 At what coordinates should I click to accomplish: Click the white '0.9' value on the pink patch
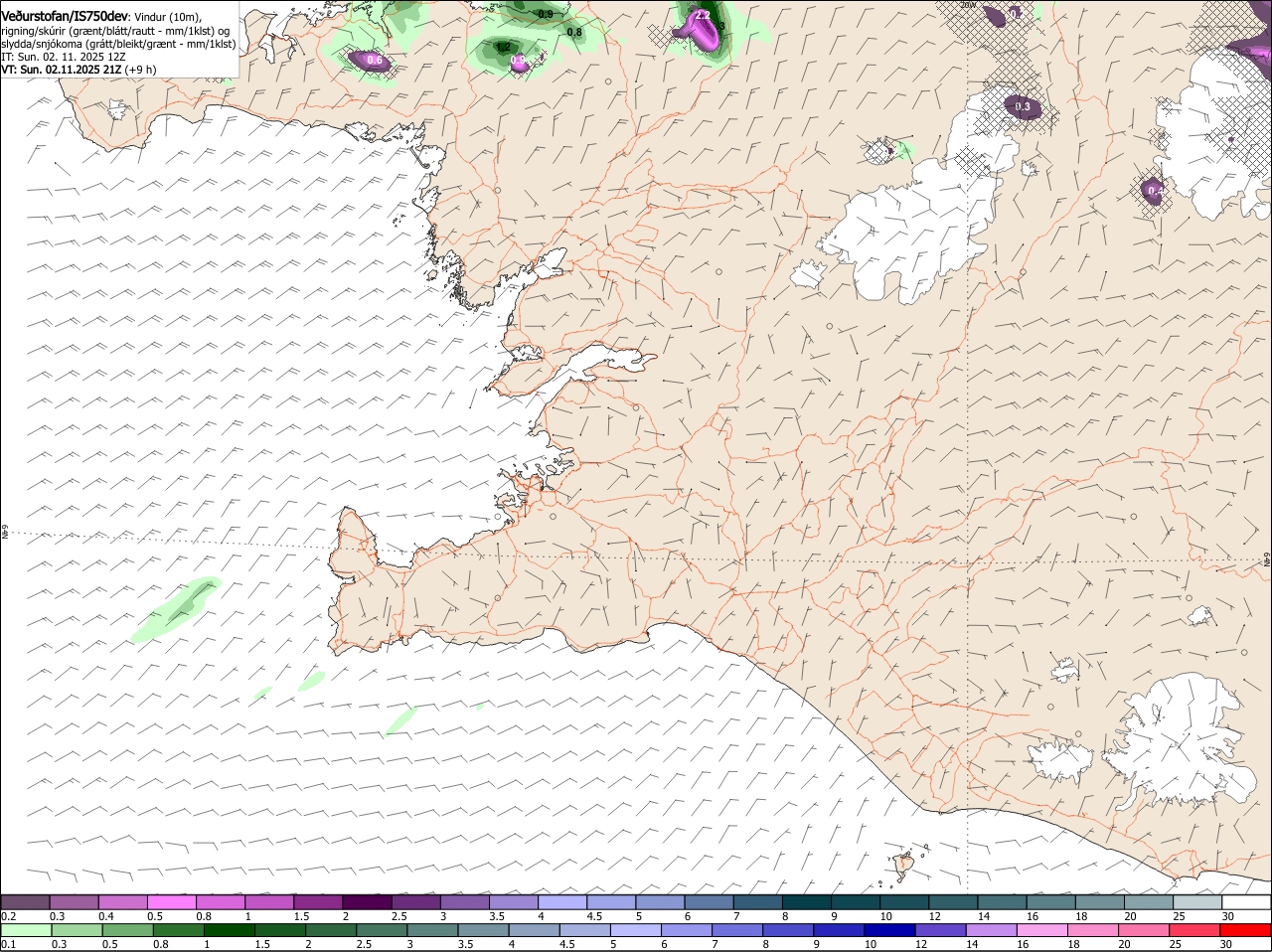[518, 61]
